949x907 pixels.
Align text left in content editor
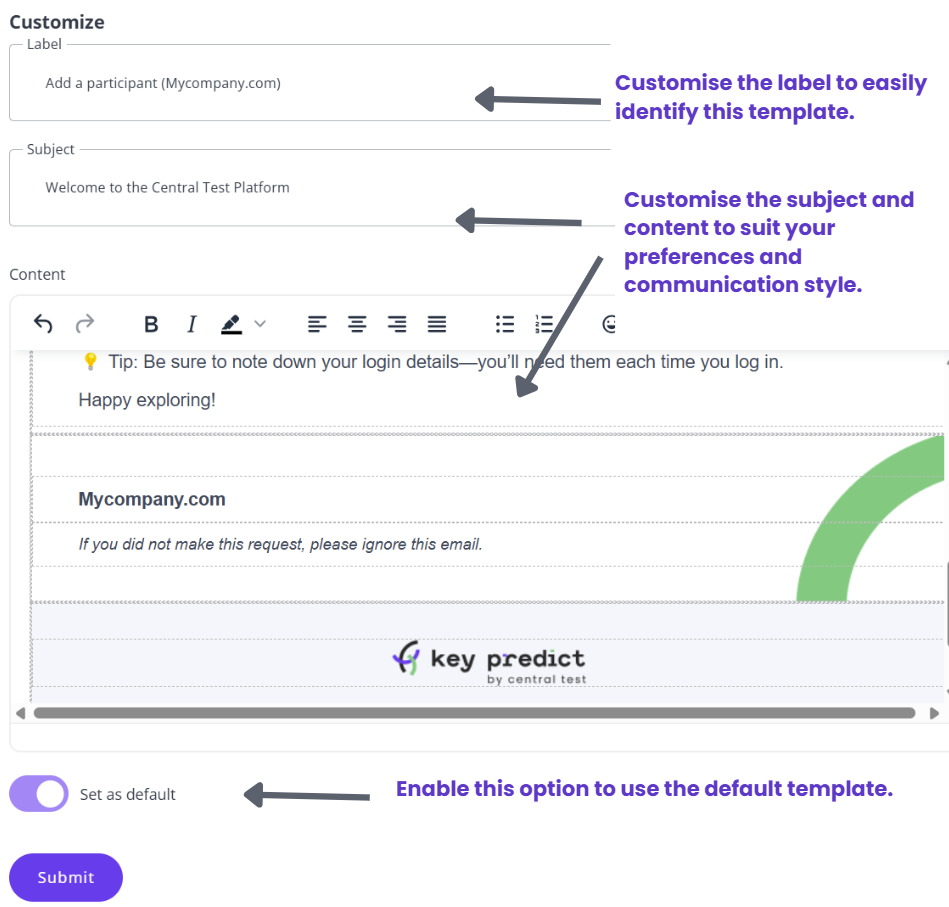(317, 324)
